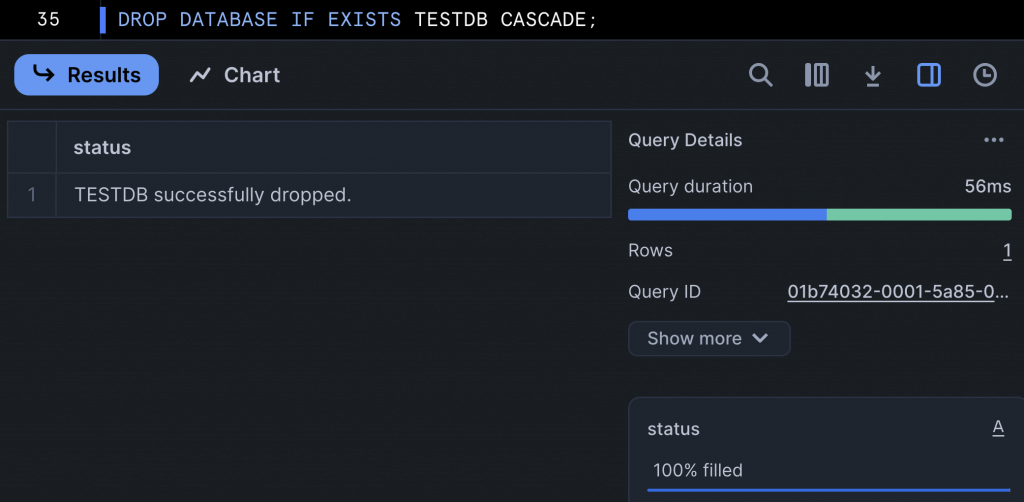Click the query duration progress bar

point(819,214)
